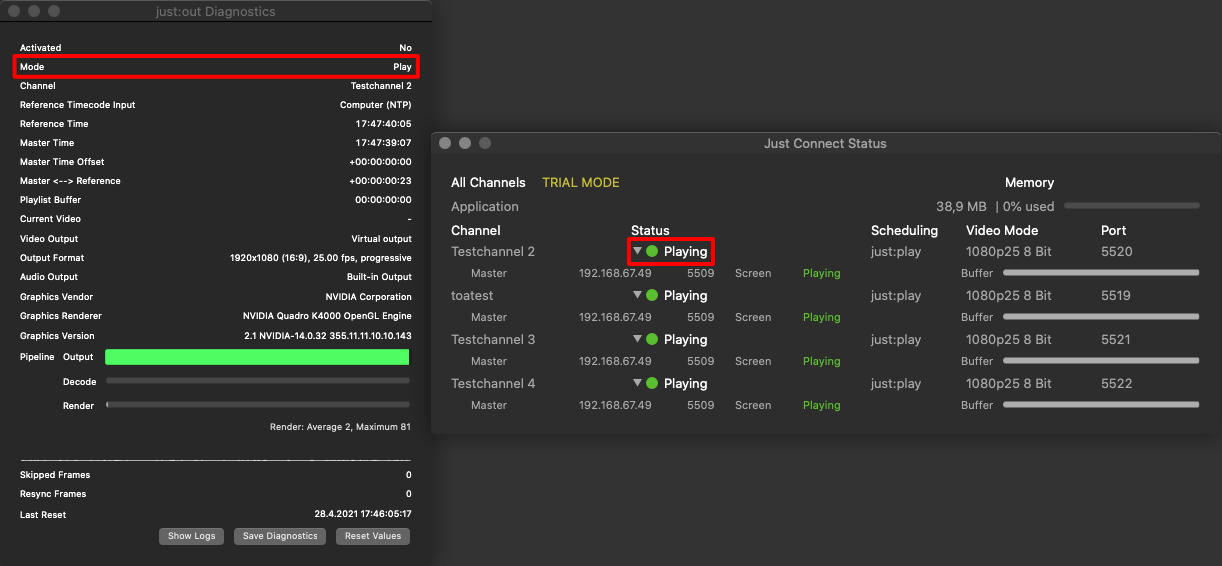Screen dimensions: 1222x566
Task: Select toatest channel name
Action: (472, 295)
